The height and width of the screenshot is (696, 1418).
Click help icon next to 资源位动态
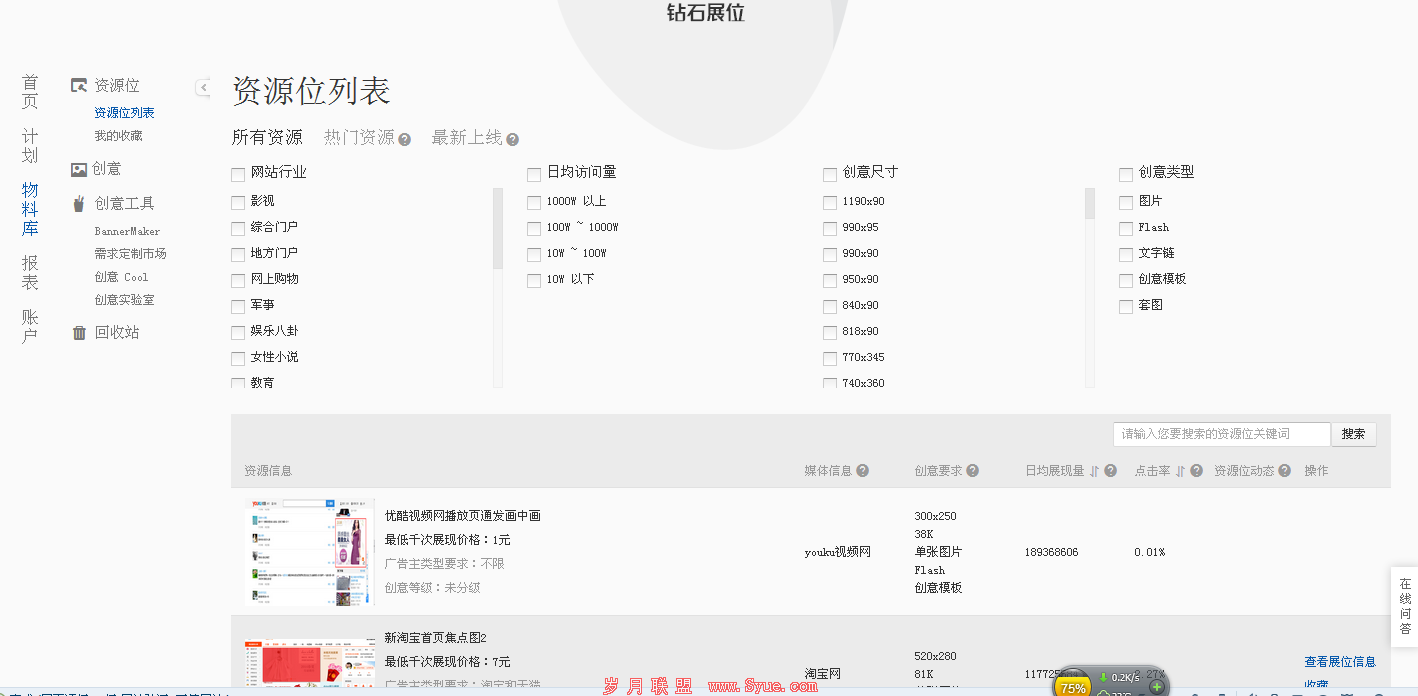pyautogui.click(x=1284, y=471)
